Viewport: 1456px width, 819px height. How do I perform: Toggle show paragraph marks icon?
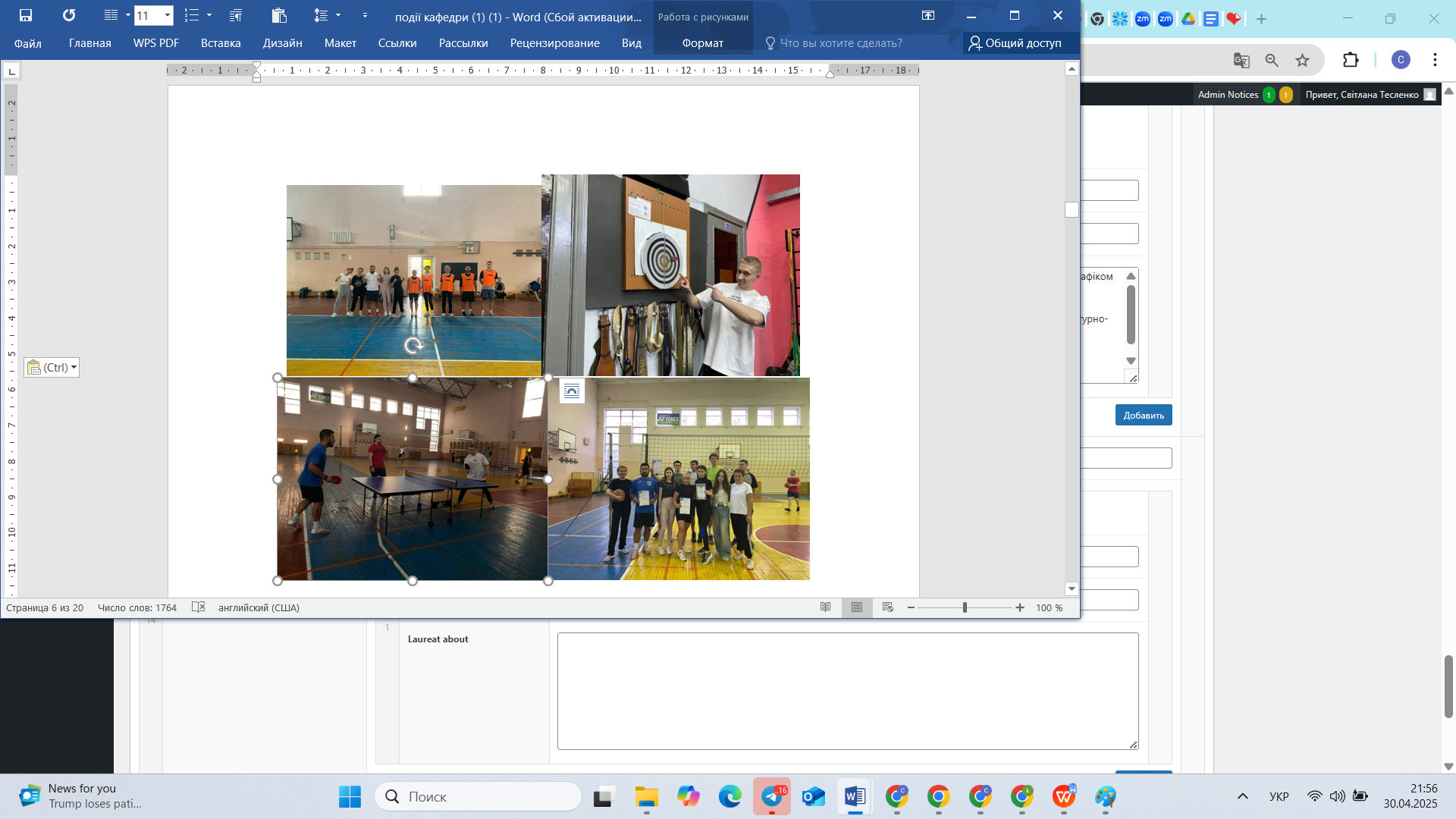coord(236,15)
